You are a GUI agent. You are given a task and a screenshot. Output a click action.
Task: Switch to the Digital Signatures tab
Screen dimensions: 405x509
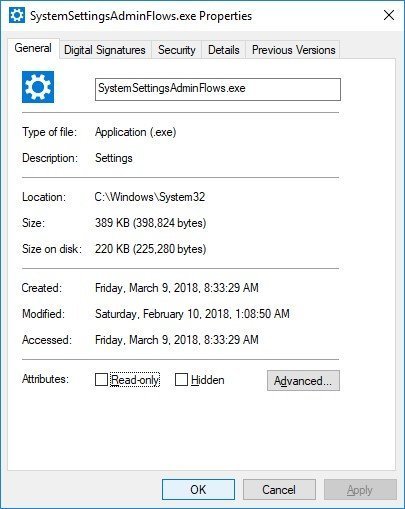click(x=105, y=50)
